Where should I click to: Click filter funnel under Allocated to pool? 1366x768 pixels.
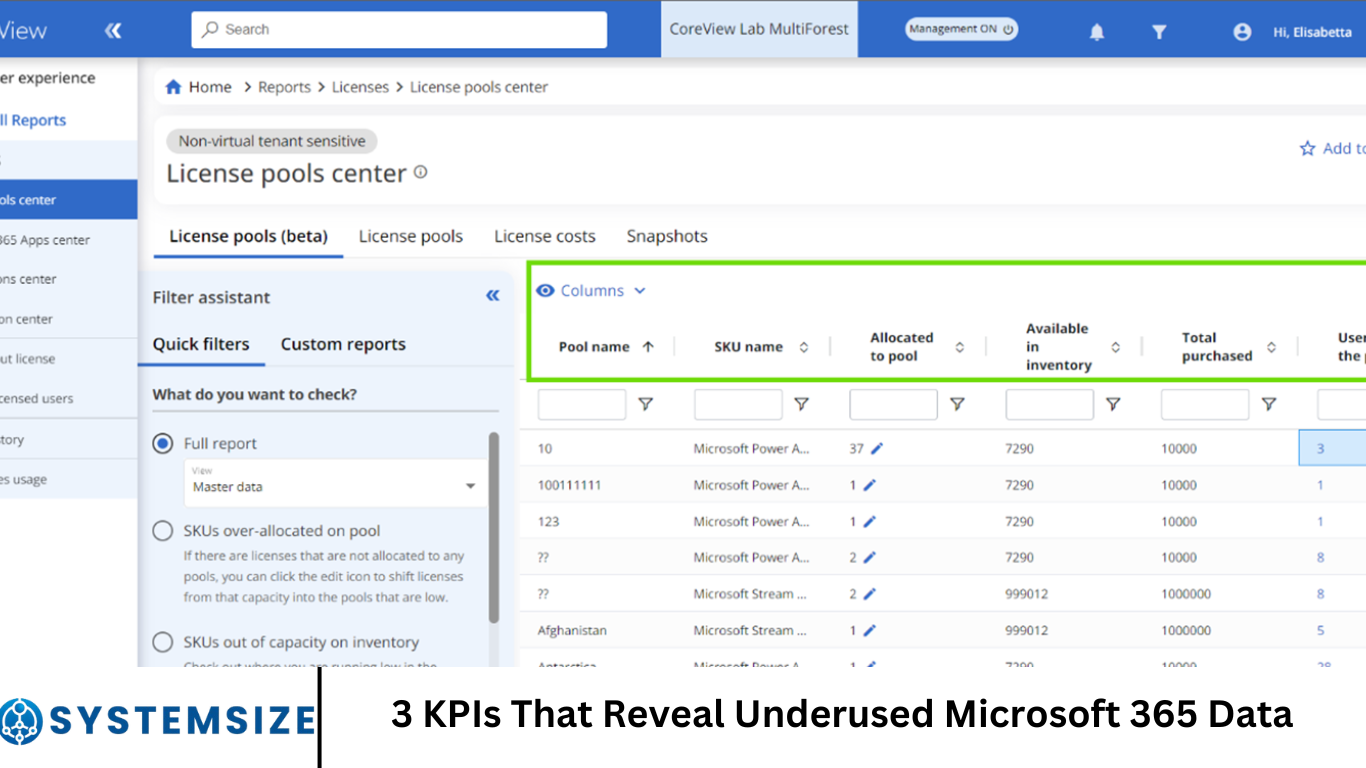pos(957,404)
